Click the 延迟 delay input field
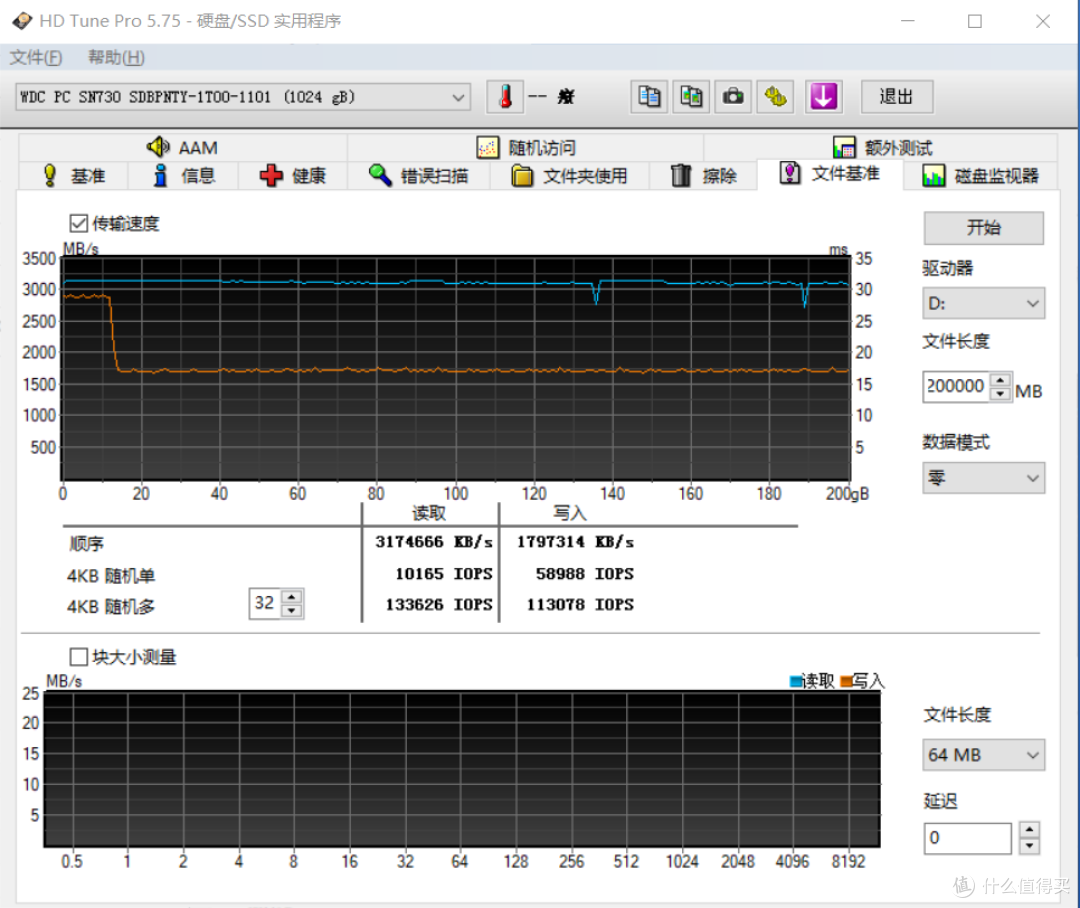 [x=966, y=838]
